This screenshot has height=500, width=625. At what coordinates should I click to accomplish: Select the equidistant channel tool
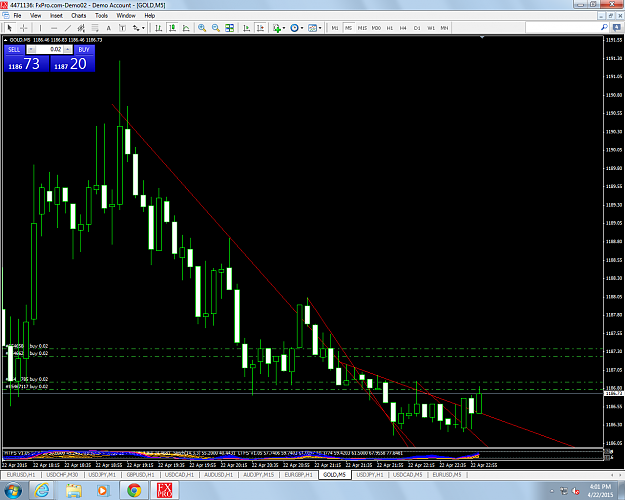(81, 28)
